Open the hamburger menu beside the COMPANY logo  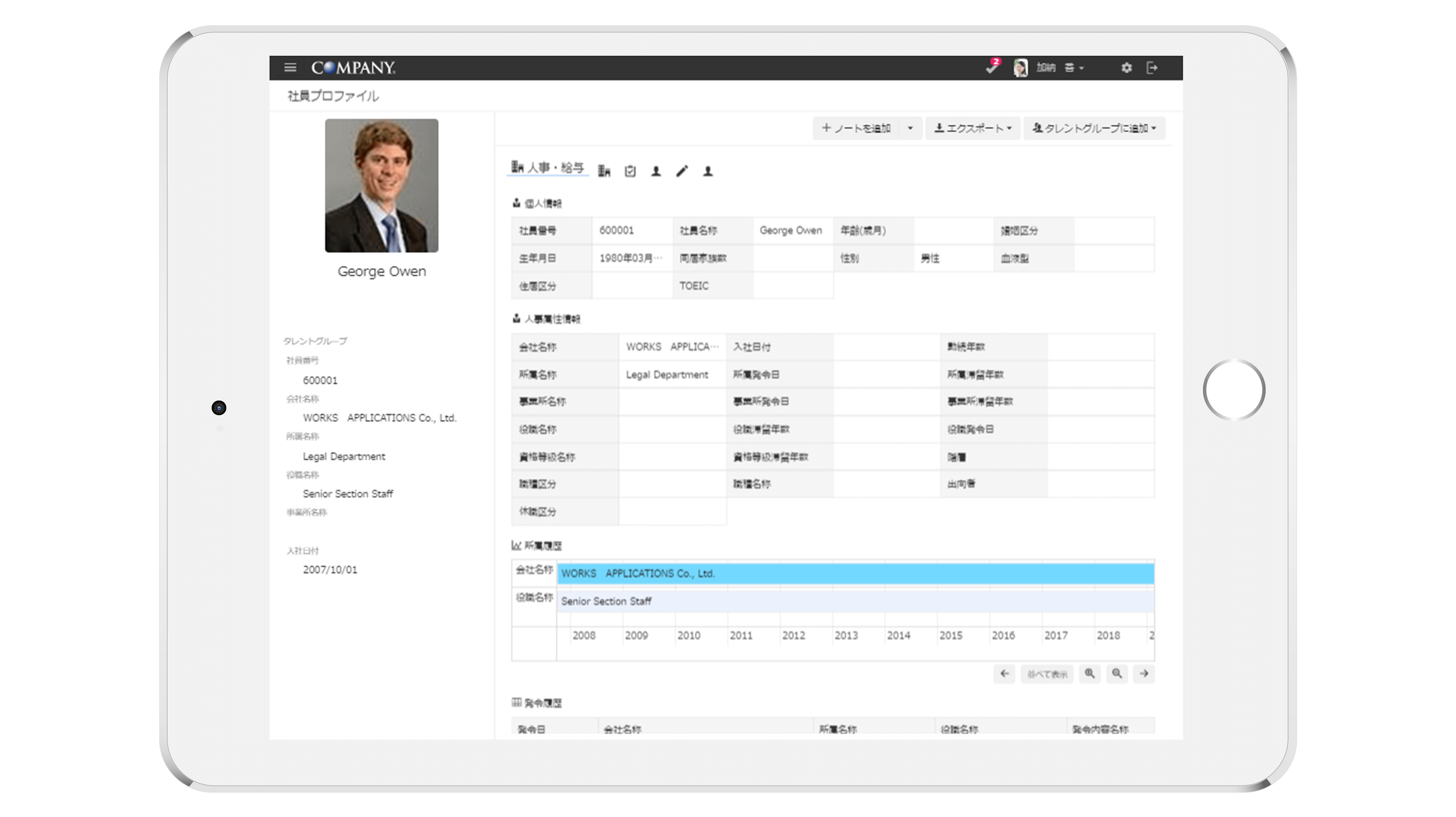click(290, 68)
